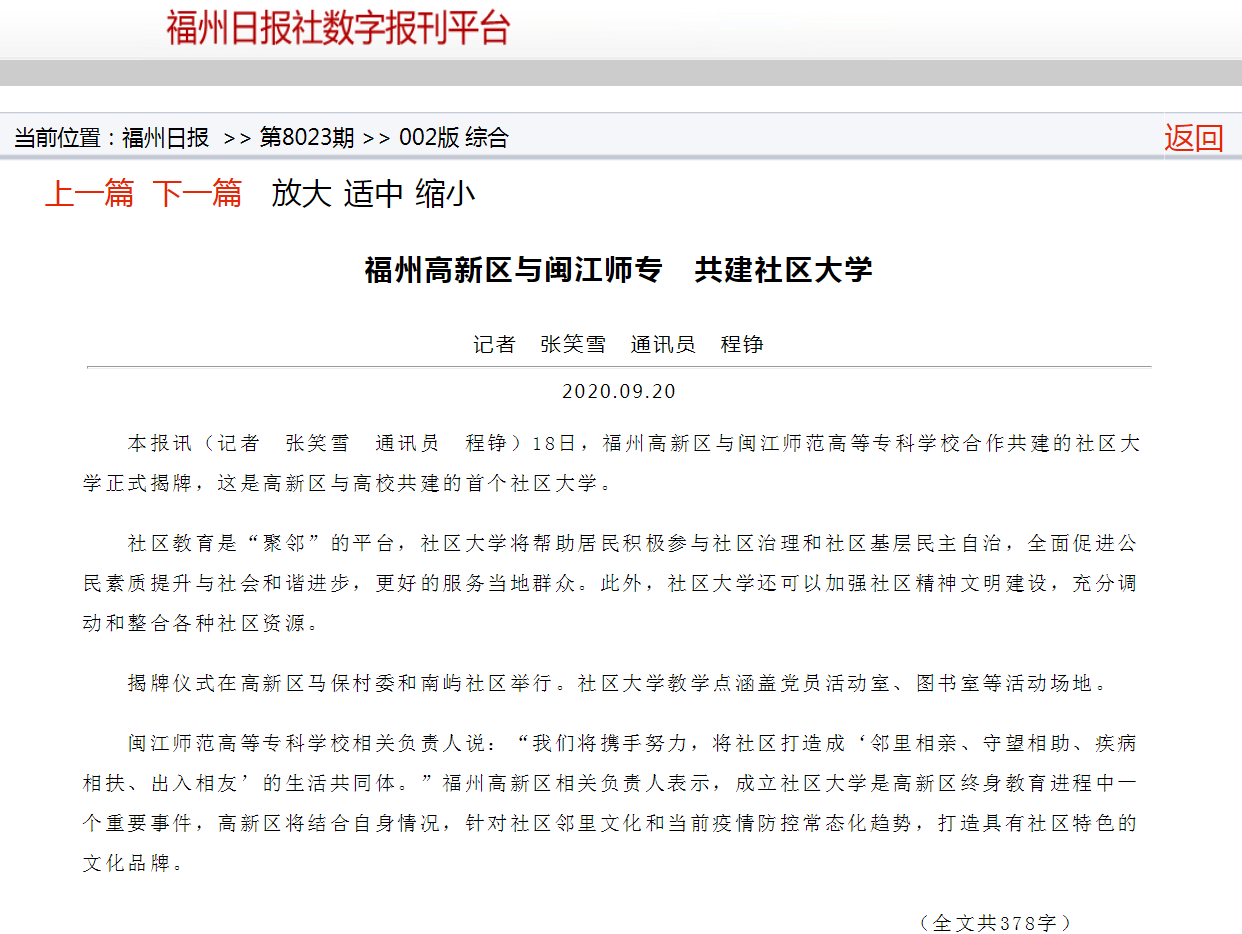Click the date 2020.09.20
1242x934 pixels.
pos(619,392)
